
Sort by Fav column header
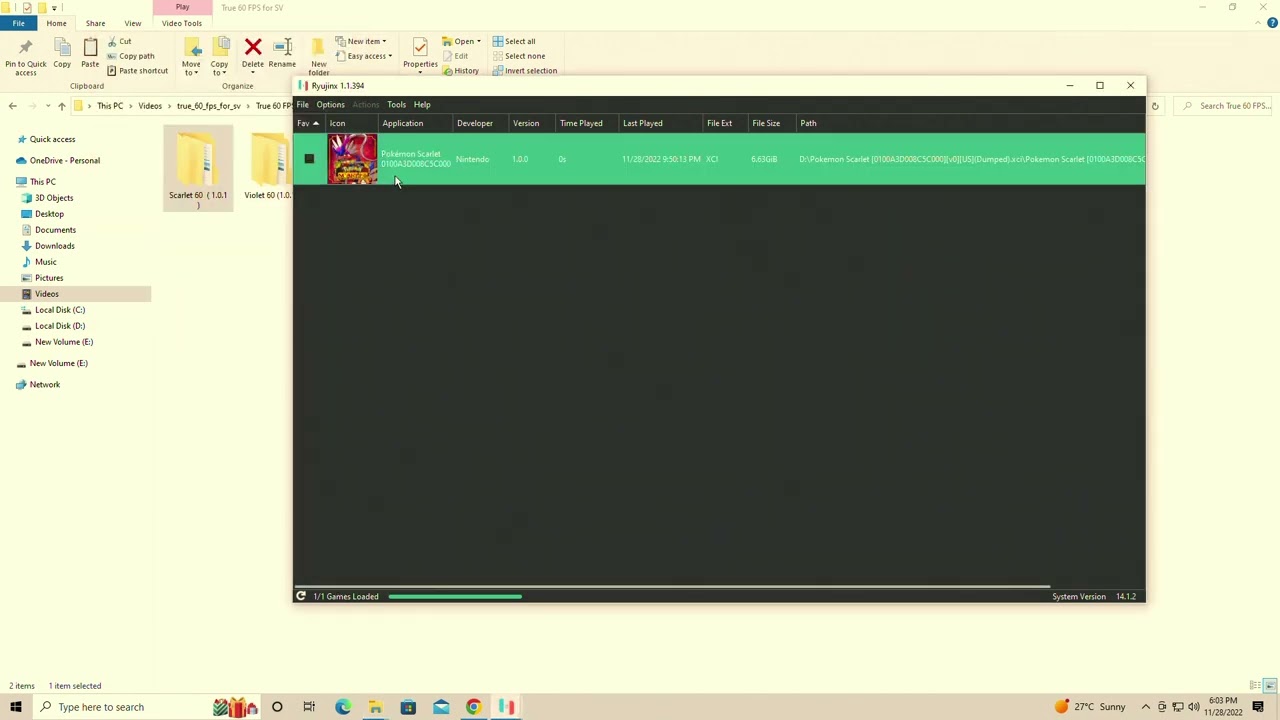click(x=307, y=123)
